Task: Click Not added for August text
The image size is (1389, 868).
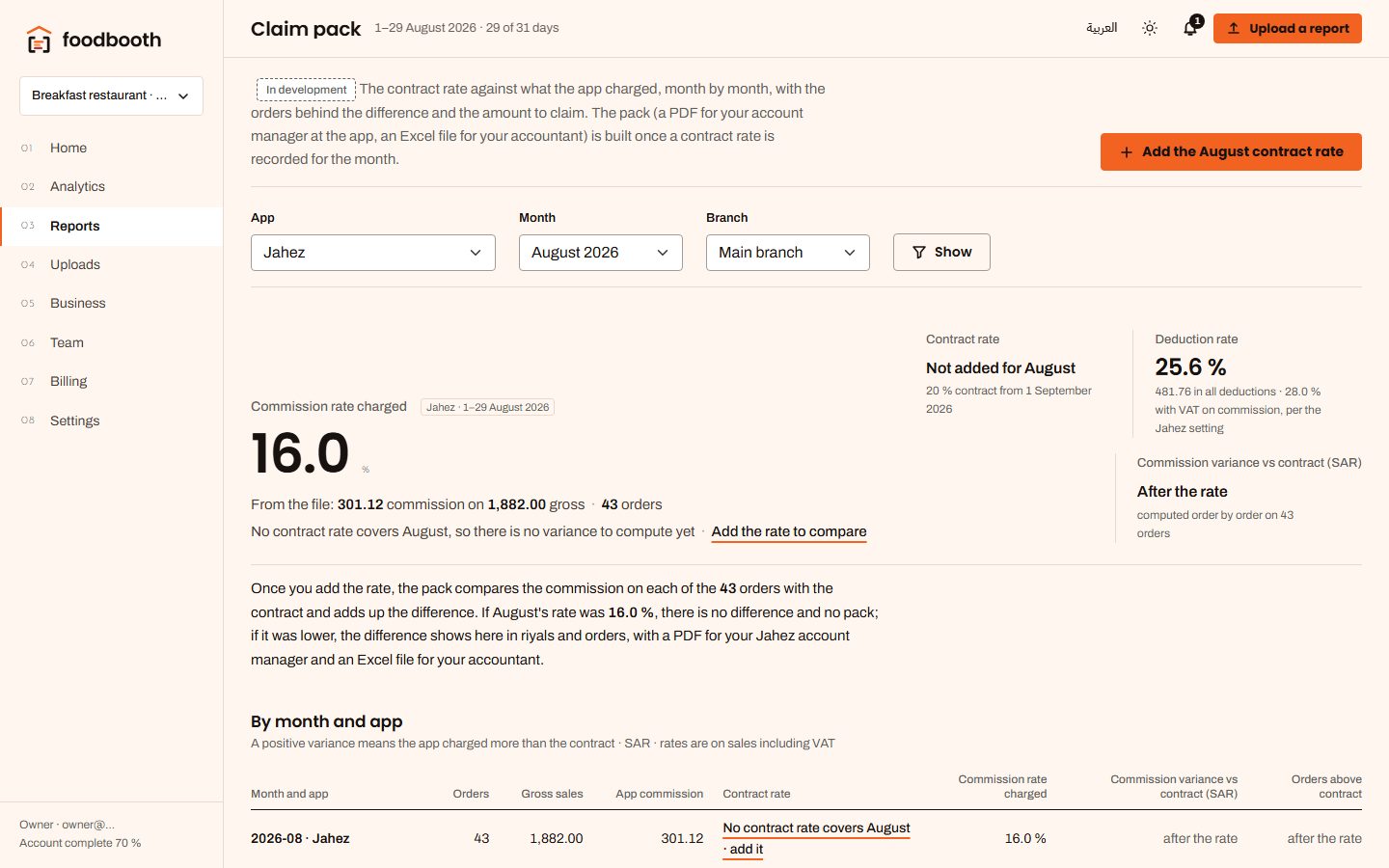Action: pyautogui.click(x=1000, y=367)
